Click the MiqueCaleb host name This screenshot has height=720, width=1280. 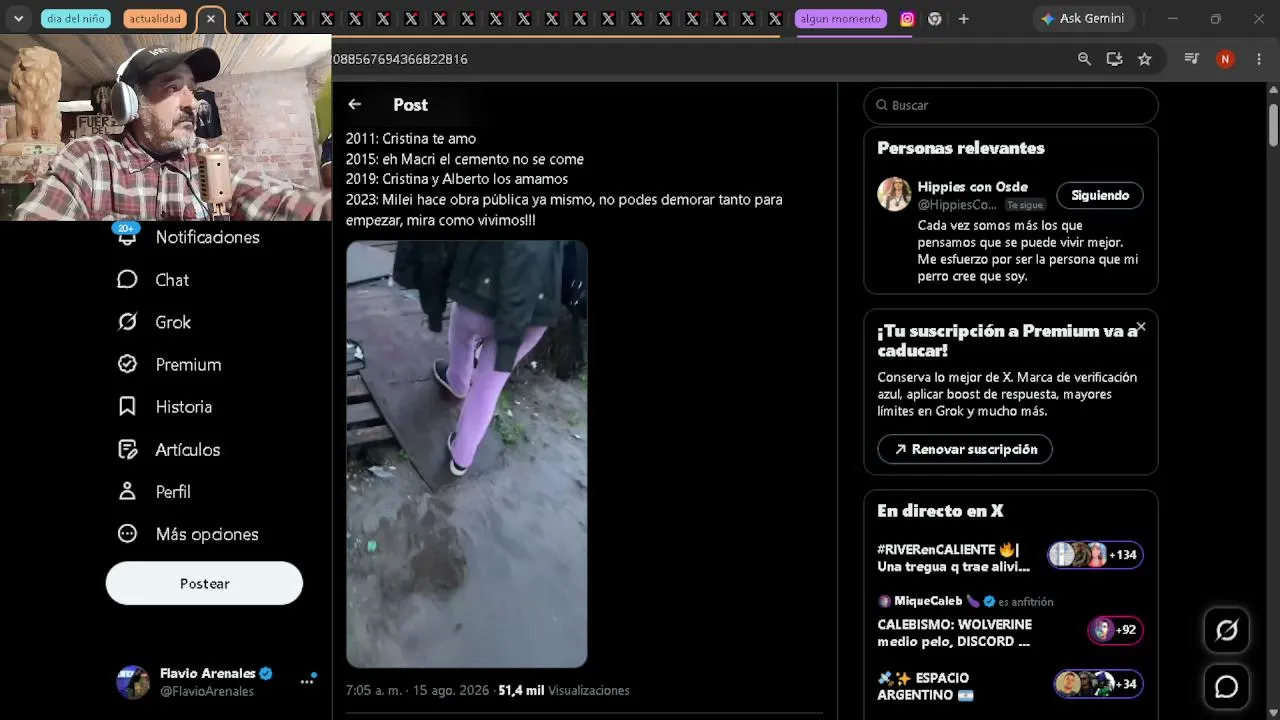tap(928, 601)
